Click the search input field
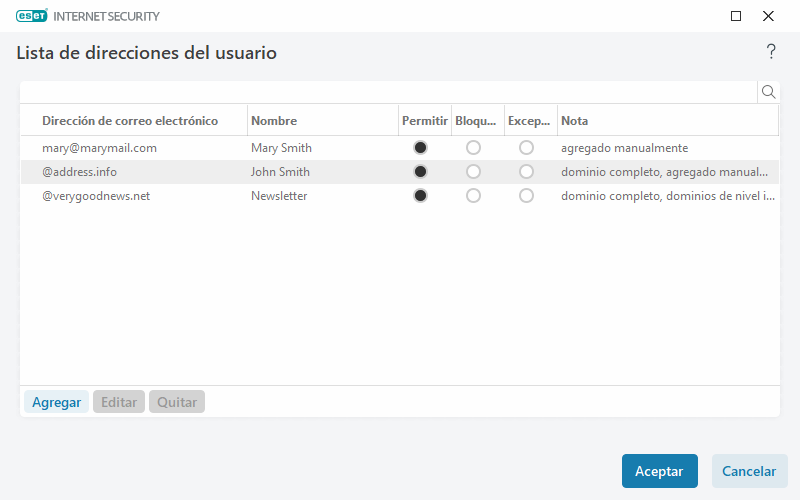 388,92
